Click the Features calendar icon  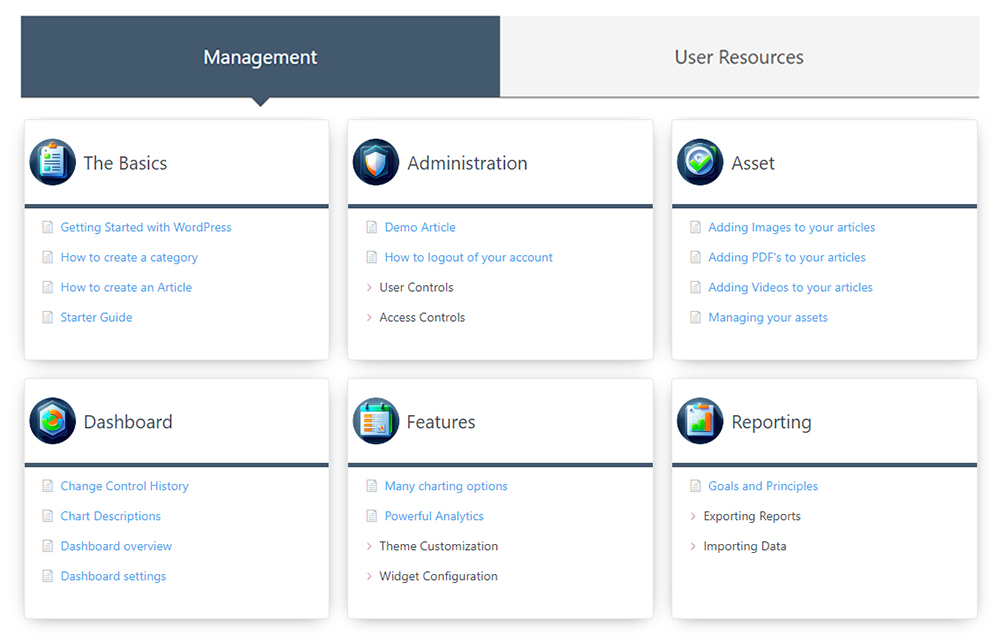click(x=376, y=421)
